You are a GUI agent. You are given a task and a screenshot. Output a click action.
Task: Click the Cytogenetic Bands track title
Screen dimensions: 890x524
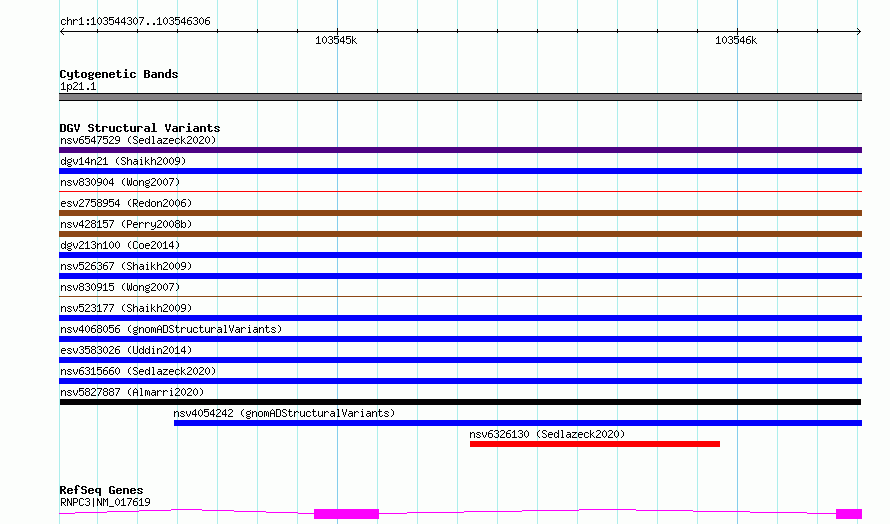click(119, 74)
